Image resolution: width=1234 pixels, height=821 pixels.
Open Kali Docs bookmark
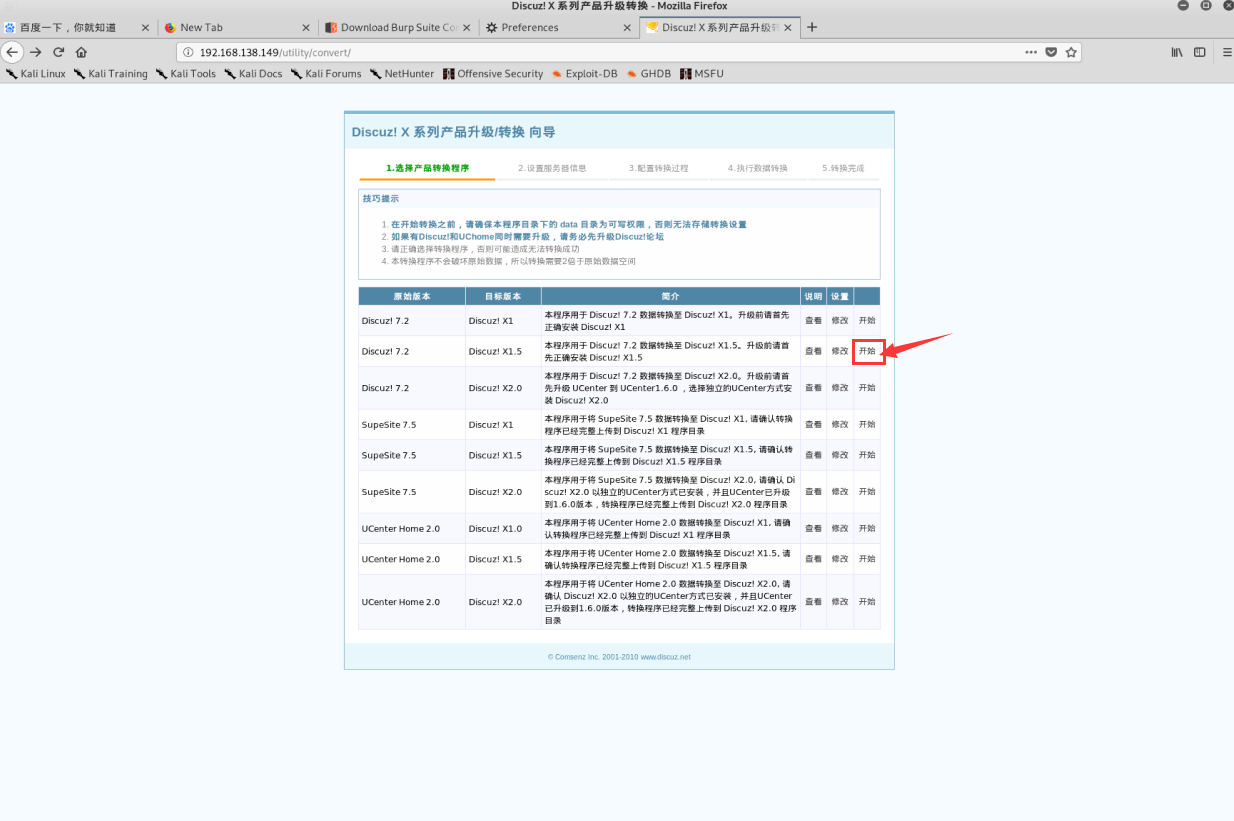point(254,74)
